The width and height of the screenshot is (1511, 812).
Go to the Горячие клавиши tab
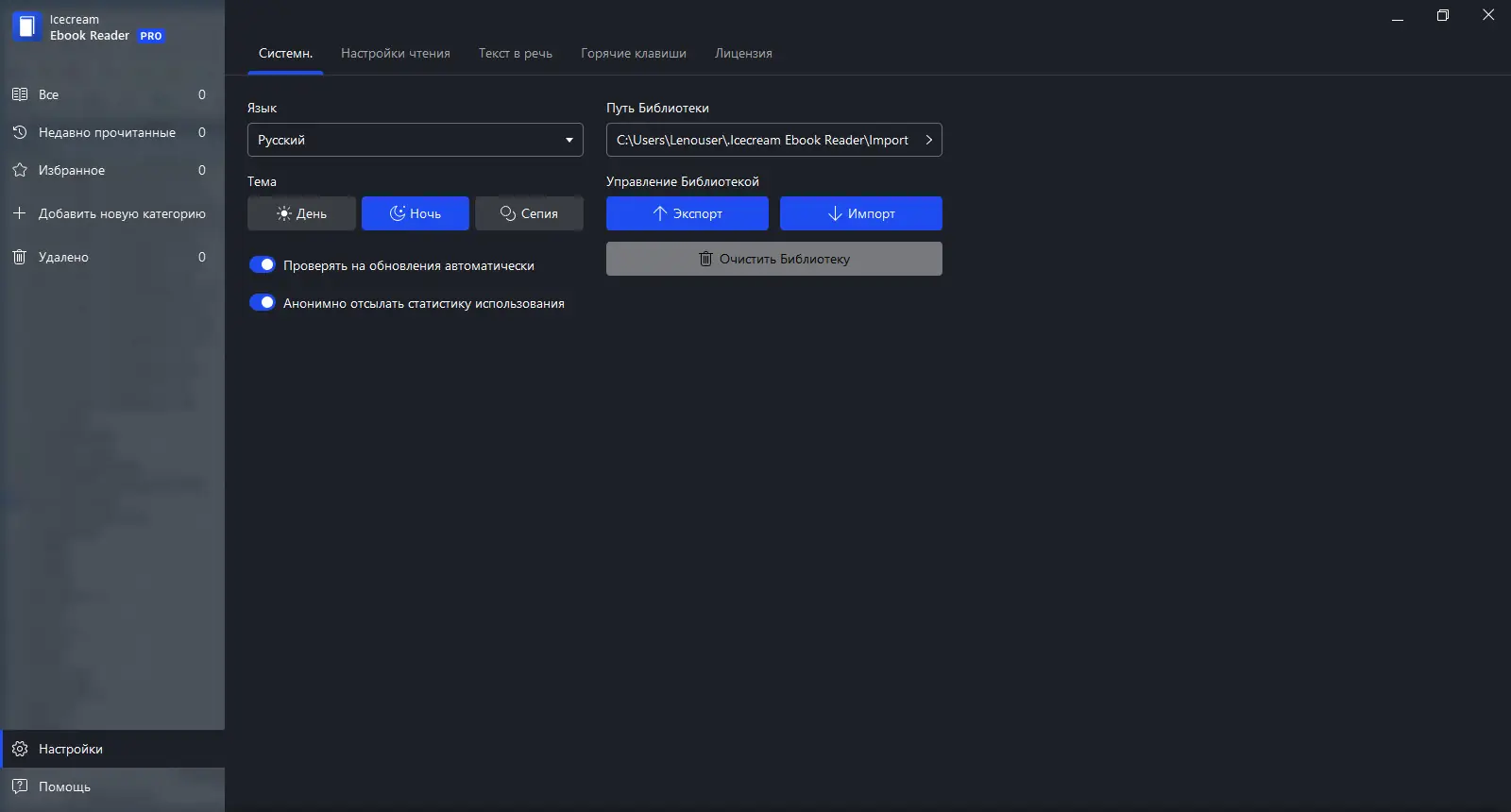[634, 53]
